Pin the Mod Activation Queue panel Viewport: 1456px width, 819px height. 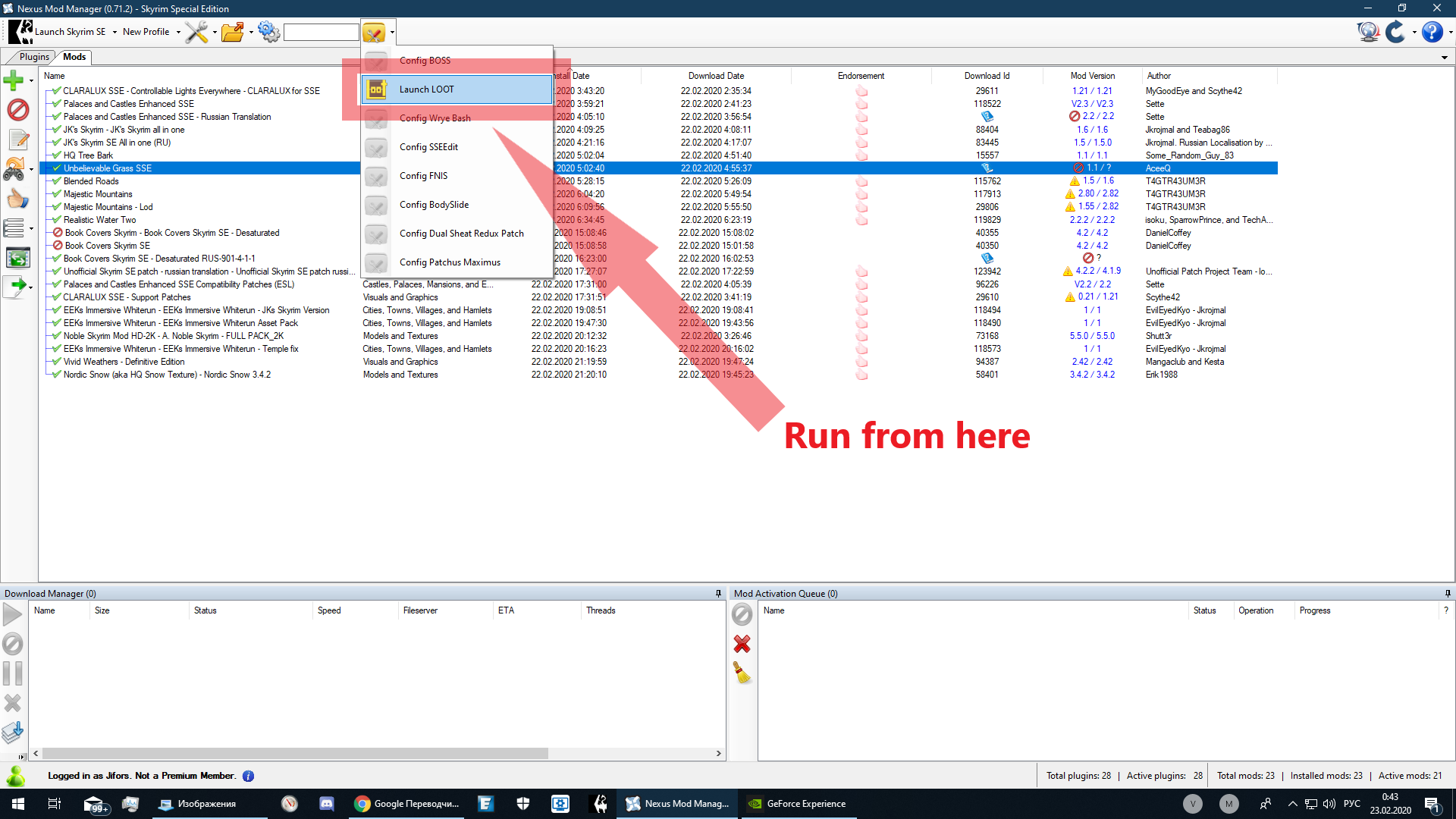[1447, 594]
